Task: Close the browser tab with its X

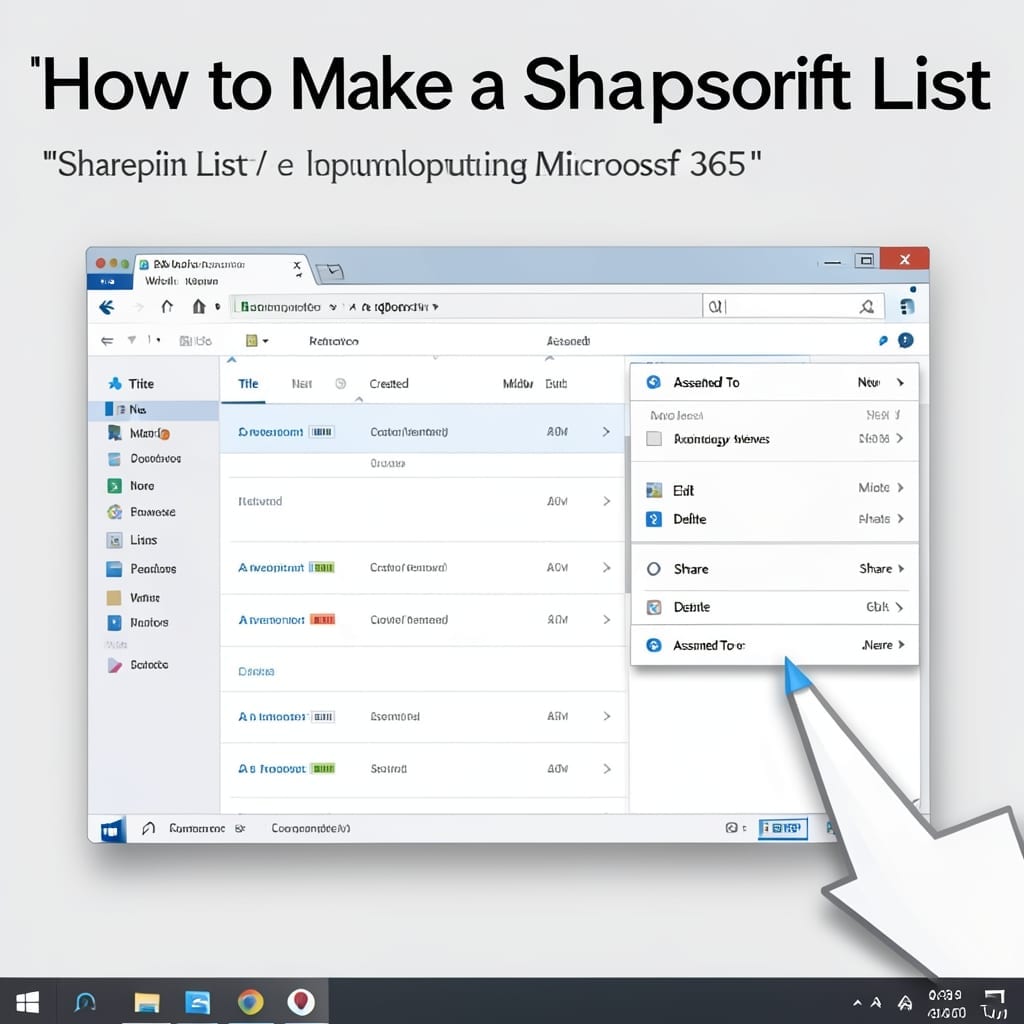Action: coord(297,265)
